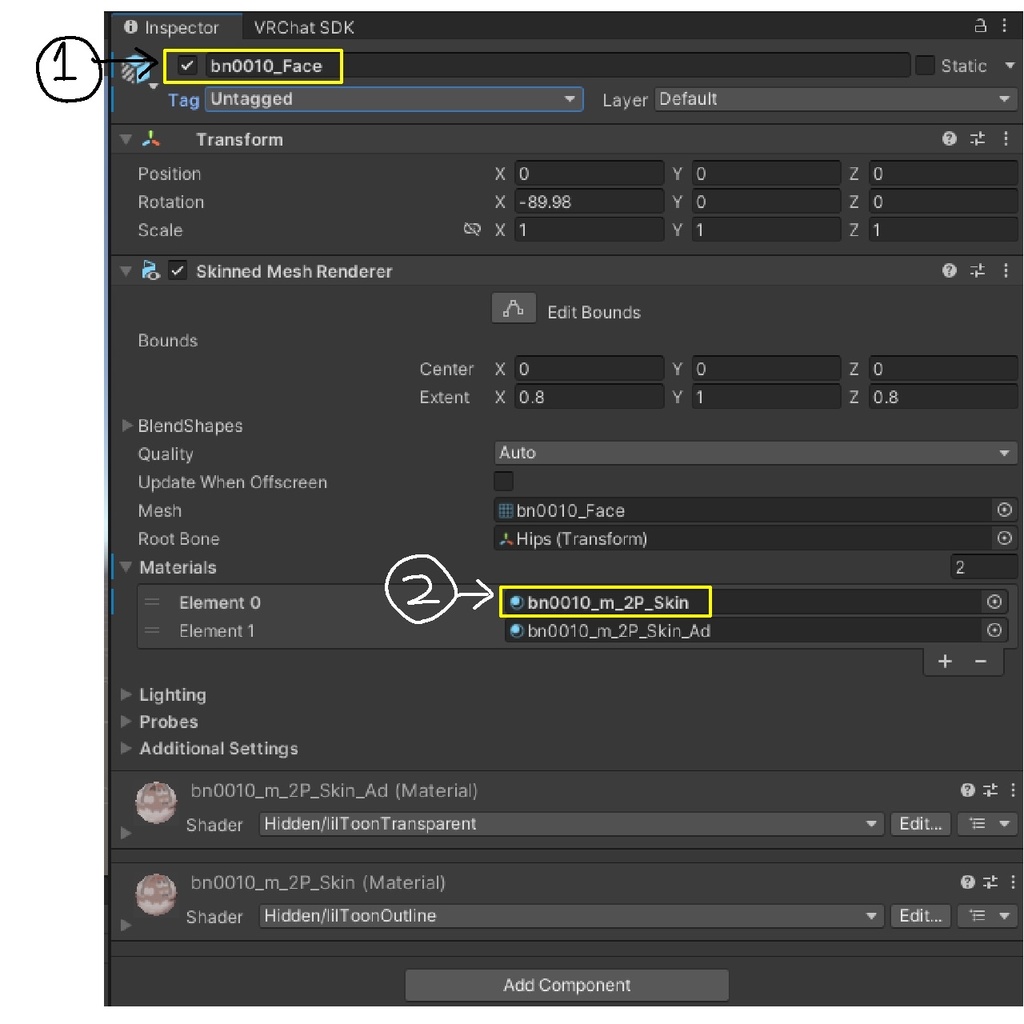Click the bn0010_m_2P_Skin_Ad material preview sphere
Screen dimensions: 1024x1024
pyautogui.click(x=155, y=803)
